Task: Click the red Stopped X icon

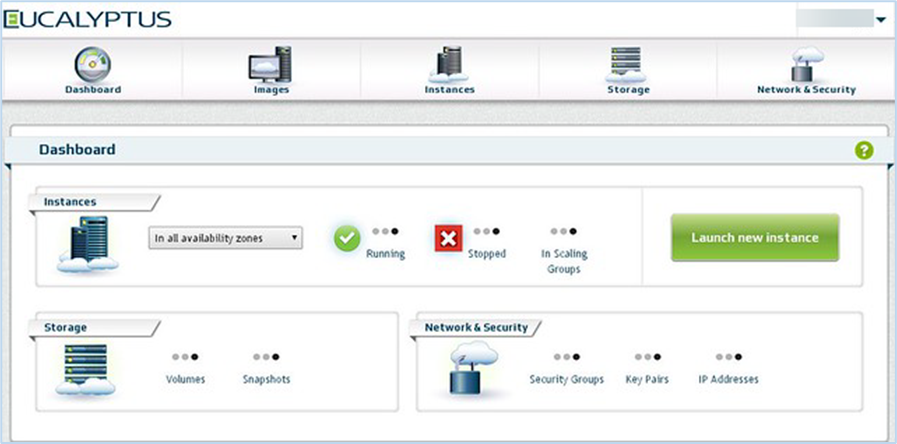Action: (448, 238)
